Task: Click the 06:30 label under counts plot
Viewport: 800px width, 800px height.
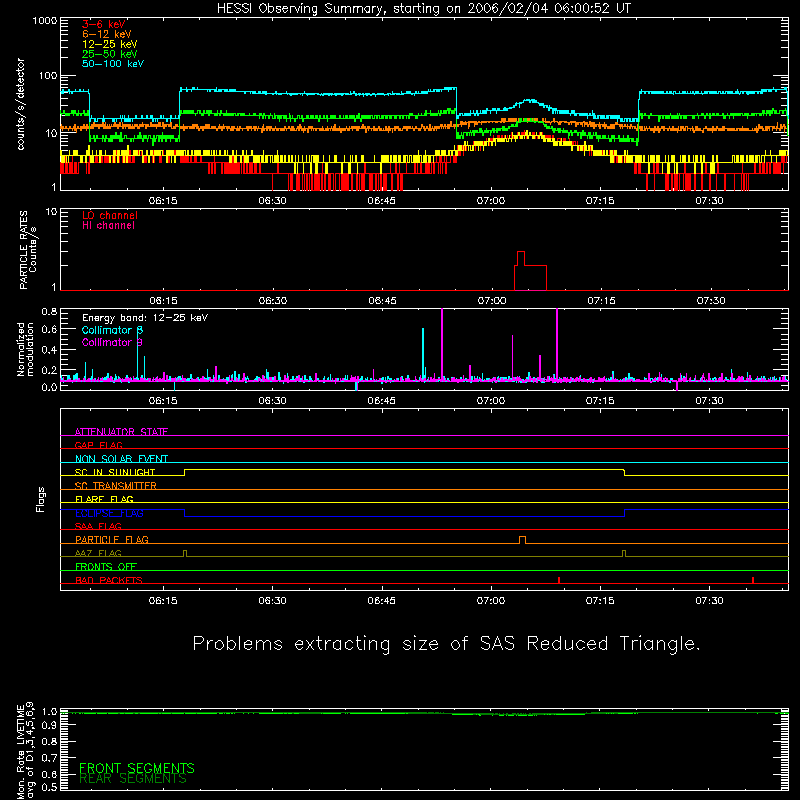Action: [x=272, y=201]
